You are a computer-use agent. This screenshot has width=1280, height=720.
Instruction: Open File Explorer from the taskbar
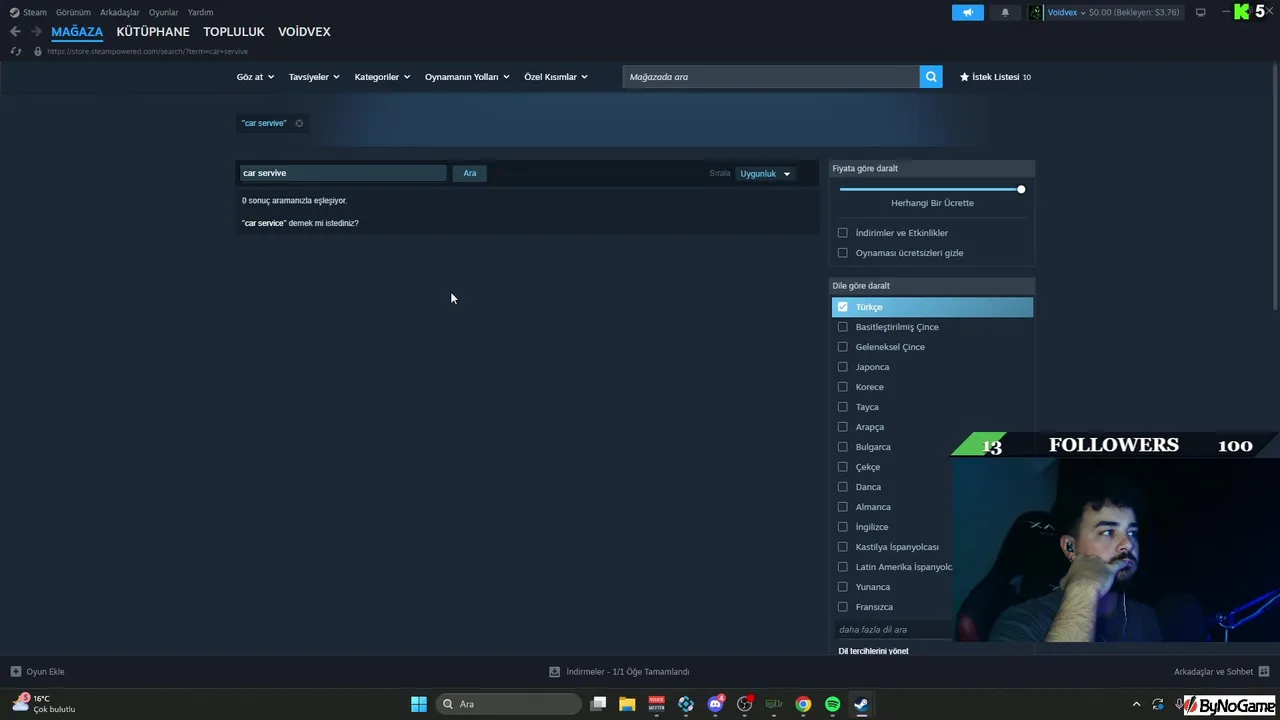(627, 704)
